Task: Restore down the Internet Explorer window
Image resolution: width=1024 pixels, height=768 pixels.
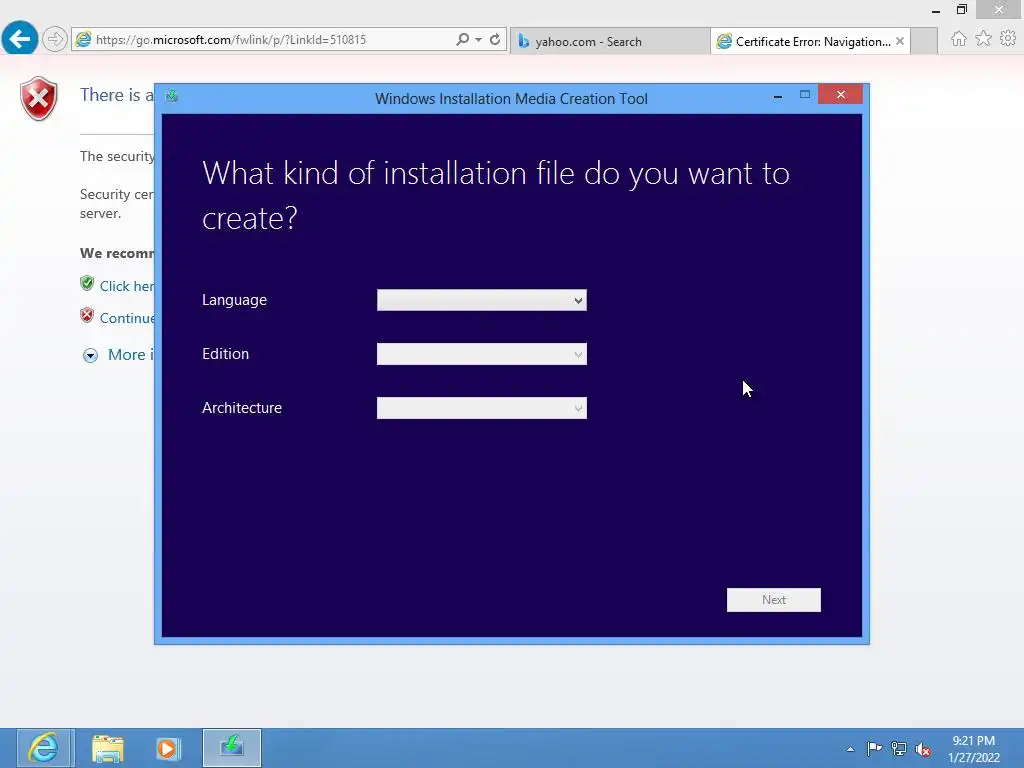Action: (962, 9)
